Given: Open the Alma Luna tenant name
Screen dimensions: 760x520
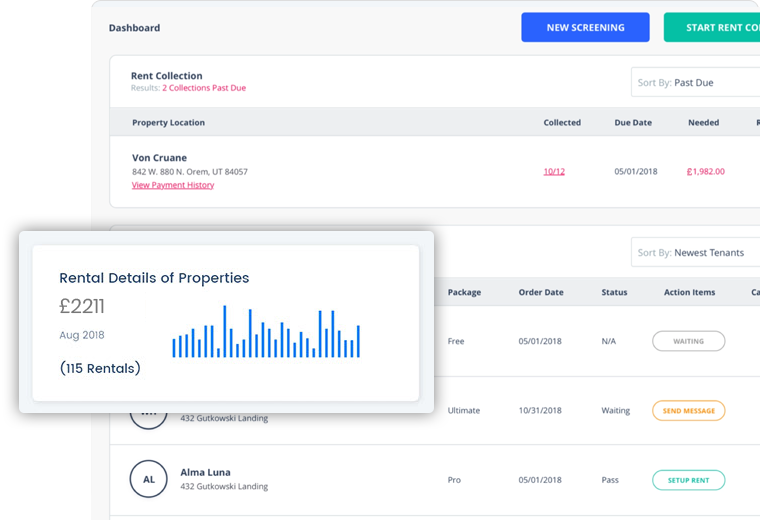Looking at the screenshot, I should (206, 472).
